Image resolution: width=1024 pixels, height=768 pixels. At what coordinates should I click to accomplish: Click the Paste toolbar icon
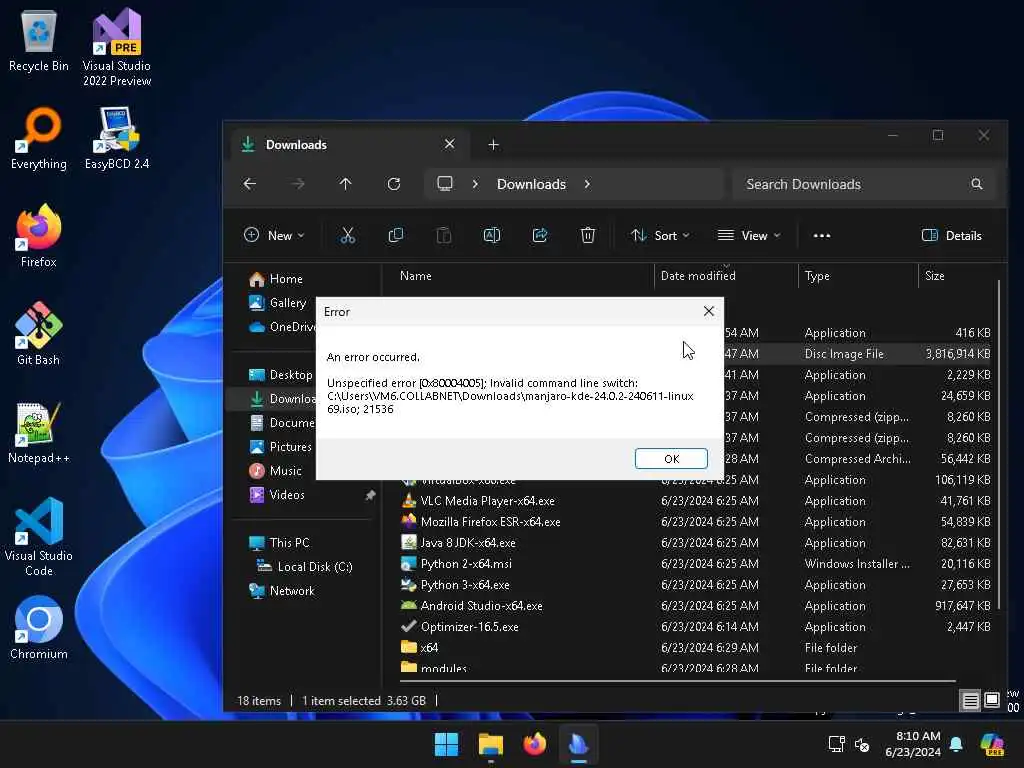tap(443, 235)
